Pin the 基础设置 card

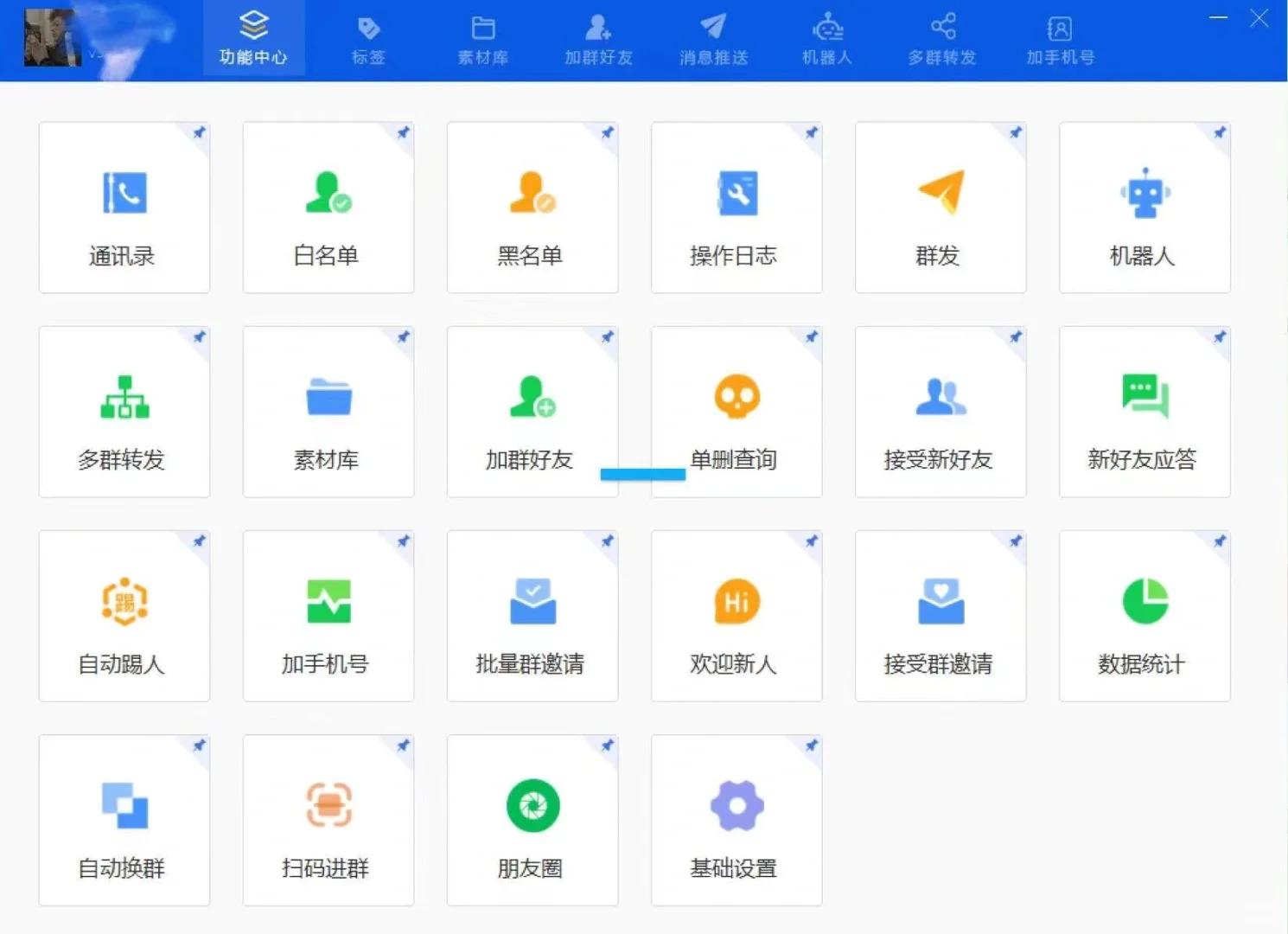[x=810, y=745]
